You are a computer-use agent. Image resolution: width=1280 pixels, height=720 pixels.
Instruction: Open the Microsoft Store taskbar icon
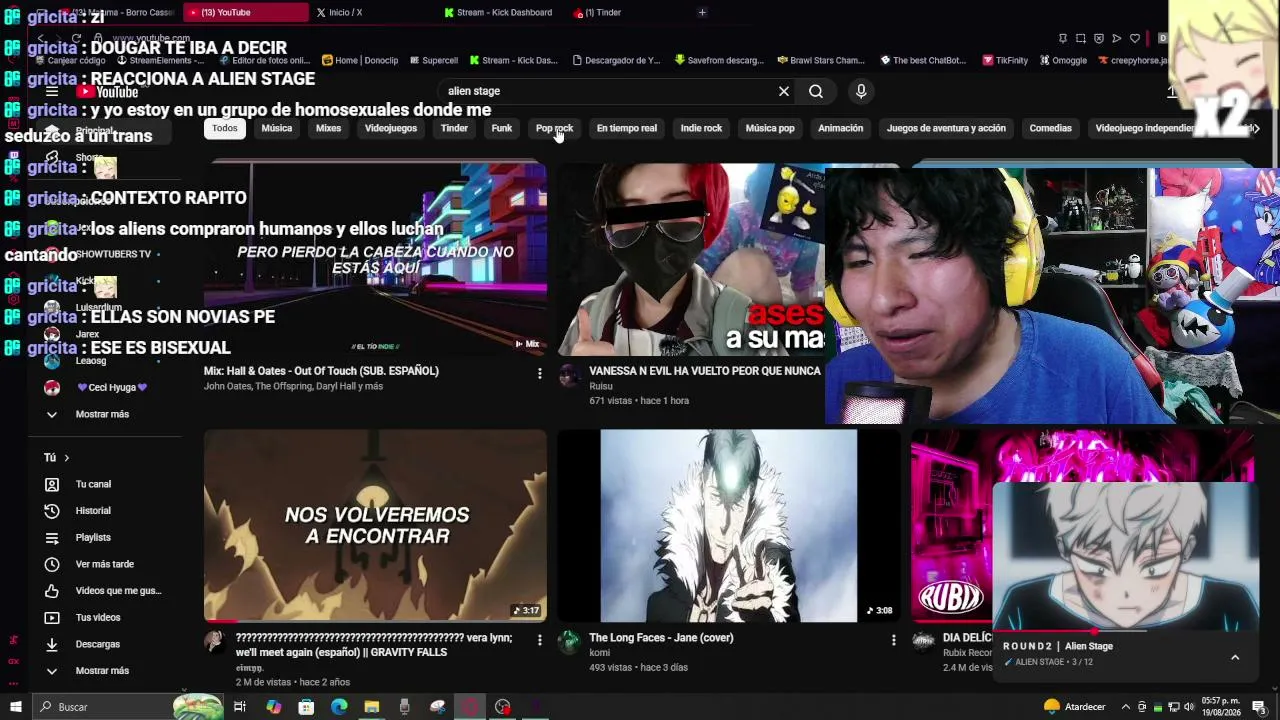tap(306, 707)
